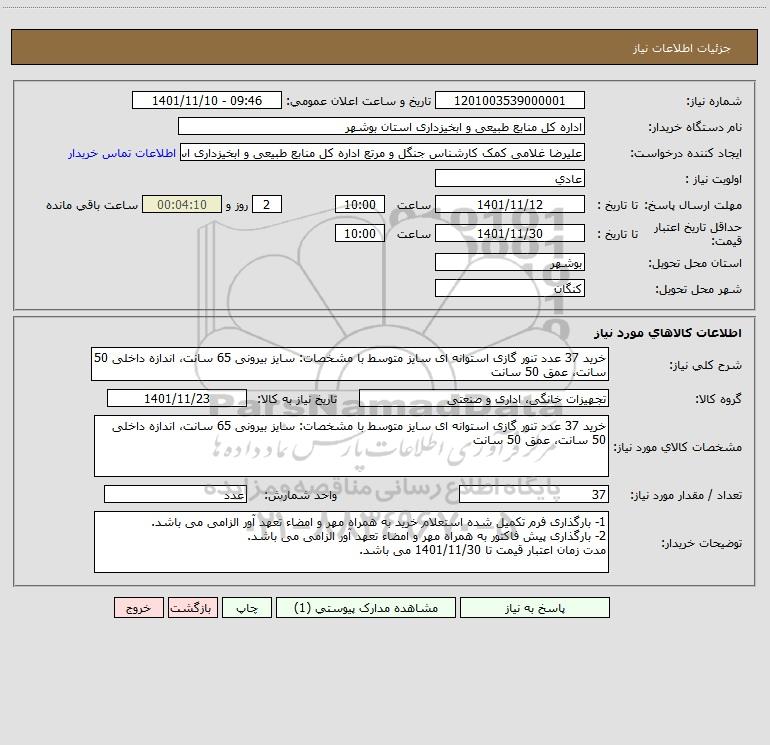Click the جزئیات اطلاعات نیاز header title
Image resolution: width=770 pixels, height=745 pixels.
tap(682, 48)
